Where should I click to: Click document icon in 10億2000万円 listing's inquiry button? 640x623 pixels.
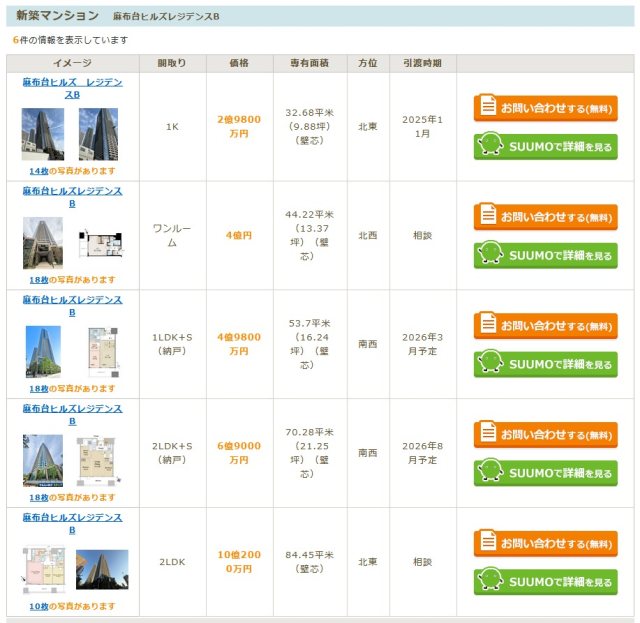coord(487,543)
